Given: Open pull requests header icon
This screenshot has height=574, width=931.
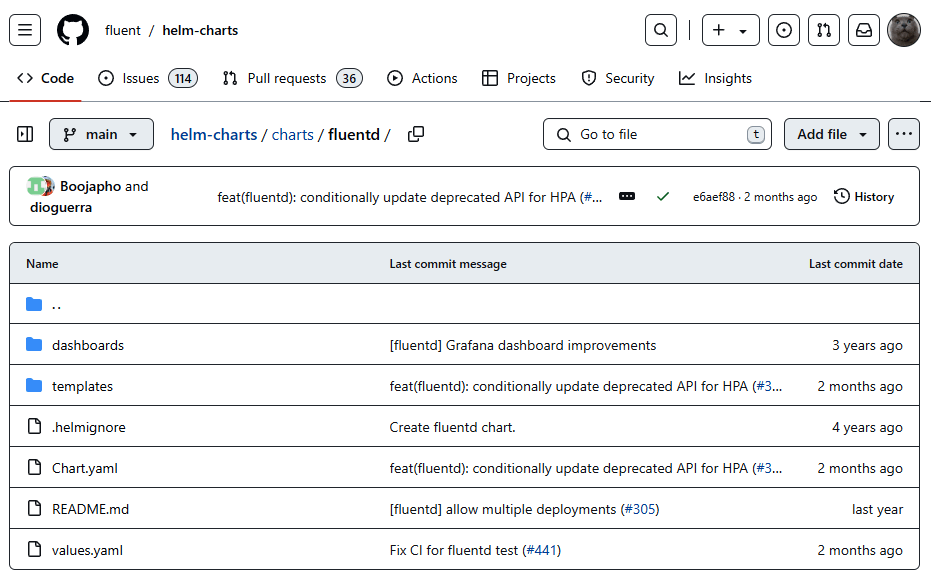Looking at the screenshot, I should click(x=824, y=30).
